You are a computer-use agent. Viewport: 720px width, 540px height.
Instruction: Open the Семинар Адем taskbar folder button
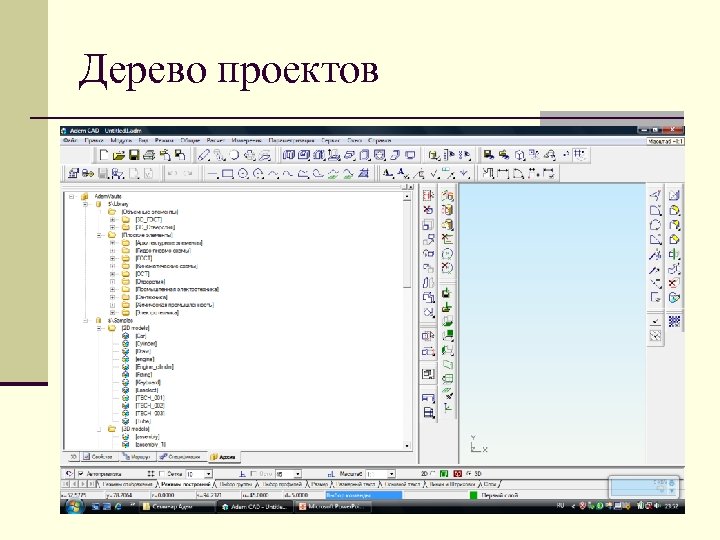coord(177,507)
